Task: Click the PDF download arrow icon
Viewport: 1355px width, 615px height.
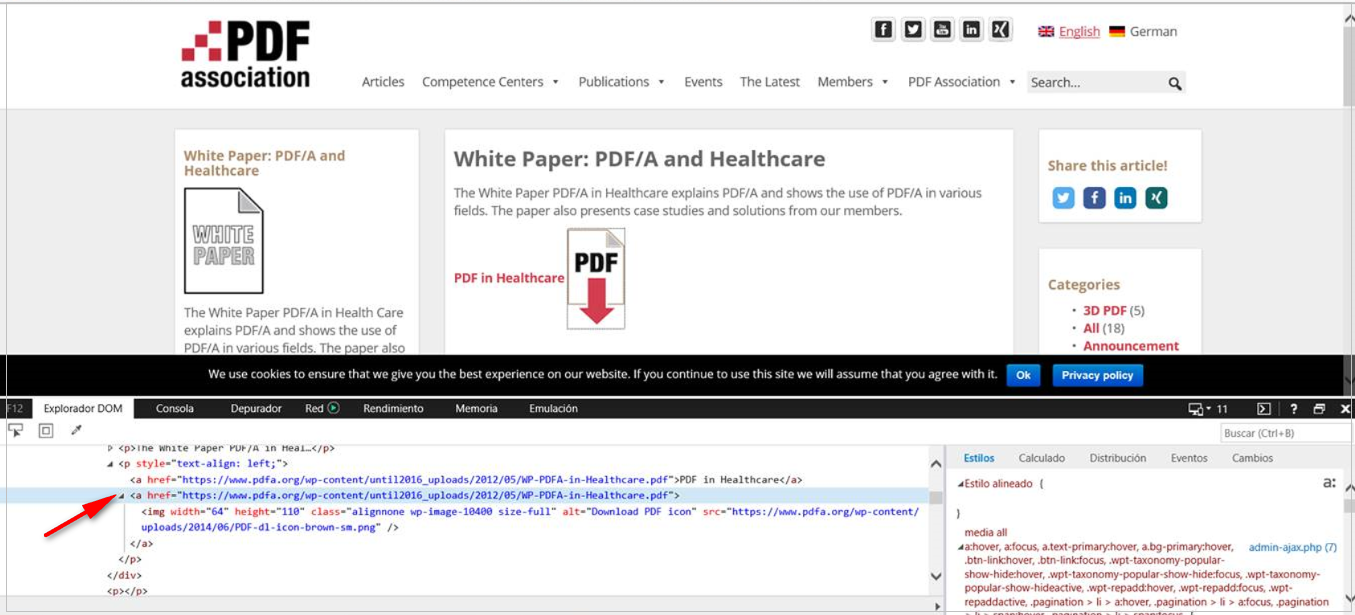Action: click(596, 279)
